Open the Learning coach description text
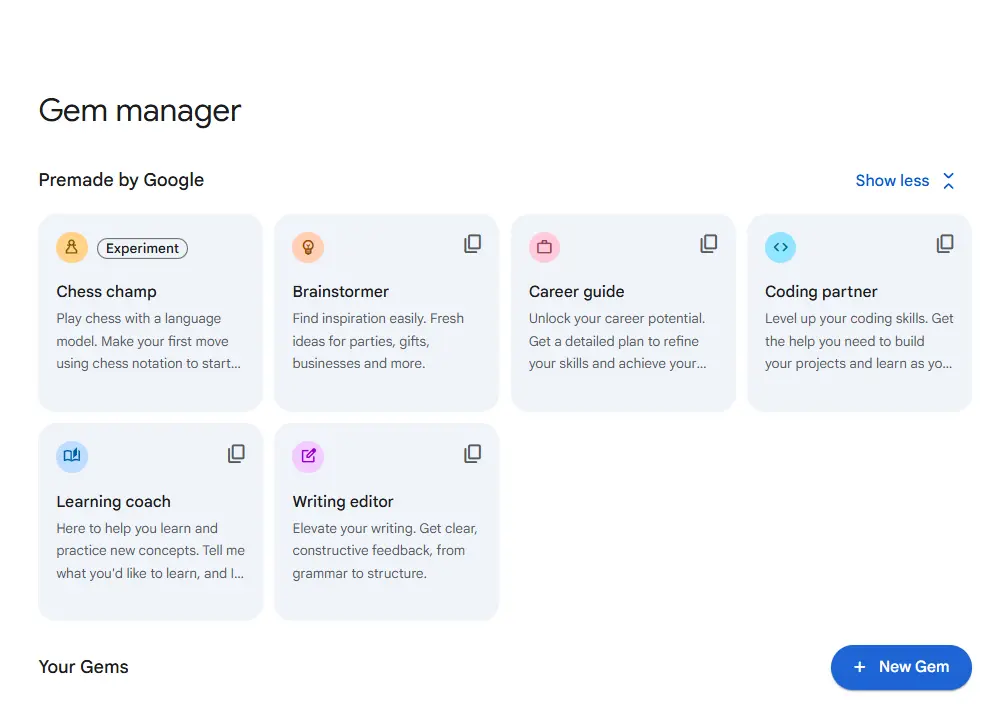The width and height of the screenshot is (1001, 705). pos(151,550)
